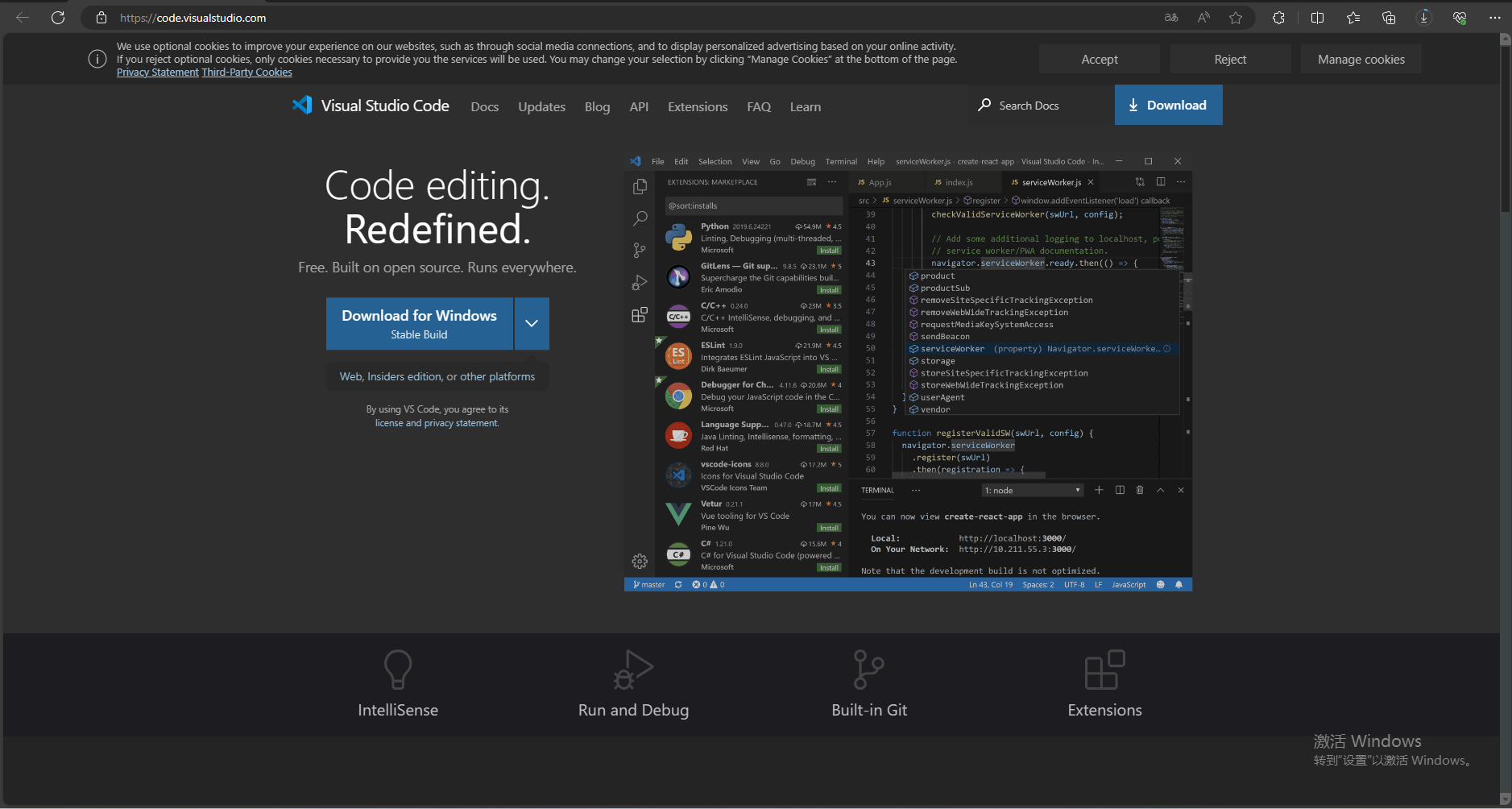Click the IntelliSense lightbulb icon

[x=398, y=670]
